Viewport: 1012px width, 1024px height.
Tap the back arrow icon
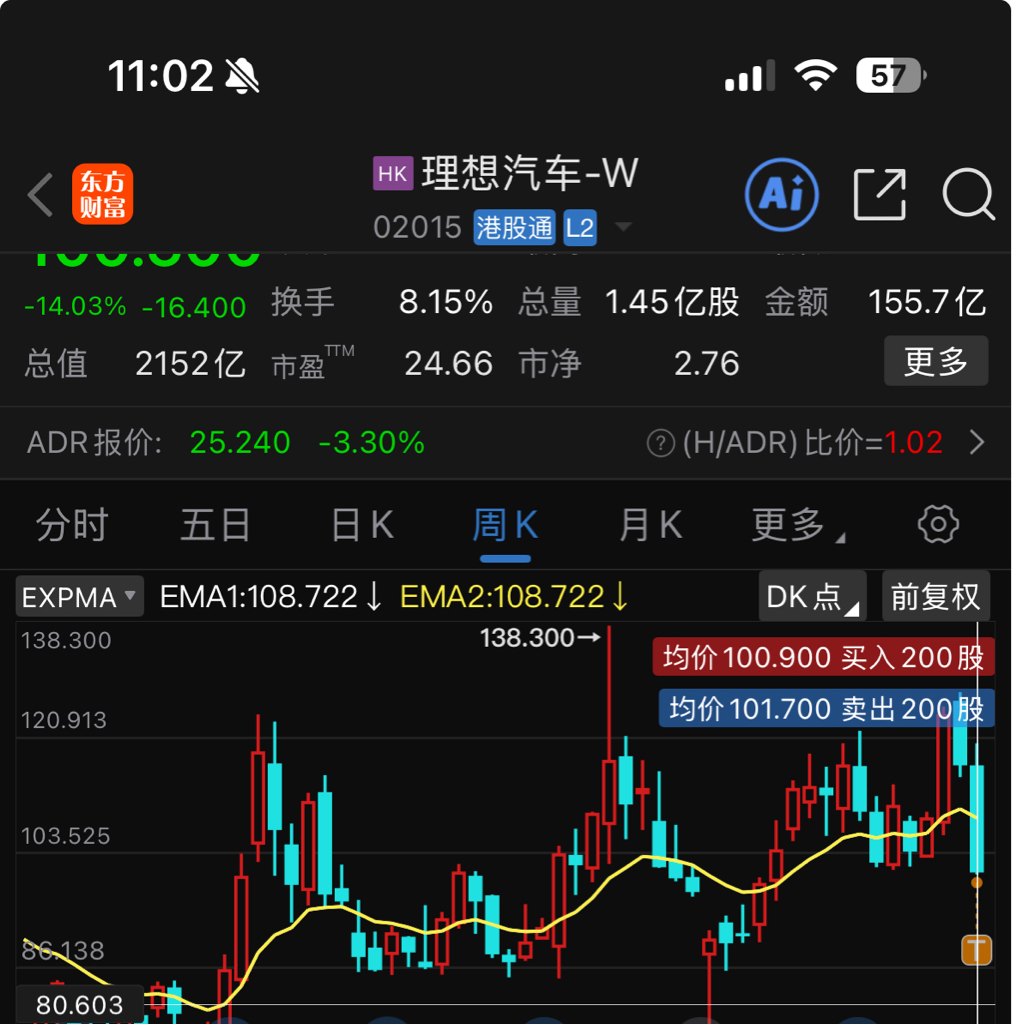click(x=40, y=194)
